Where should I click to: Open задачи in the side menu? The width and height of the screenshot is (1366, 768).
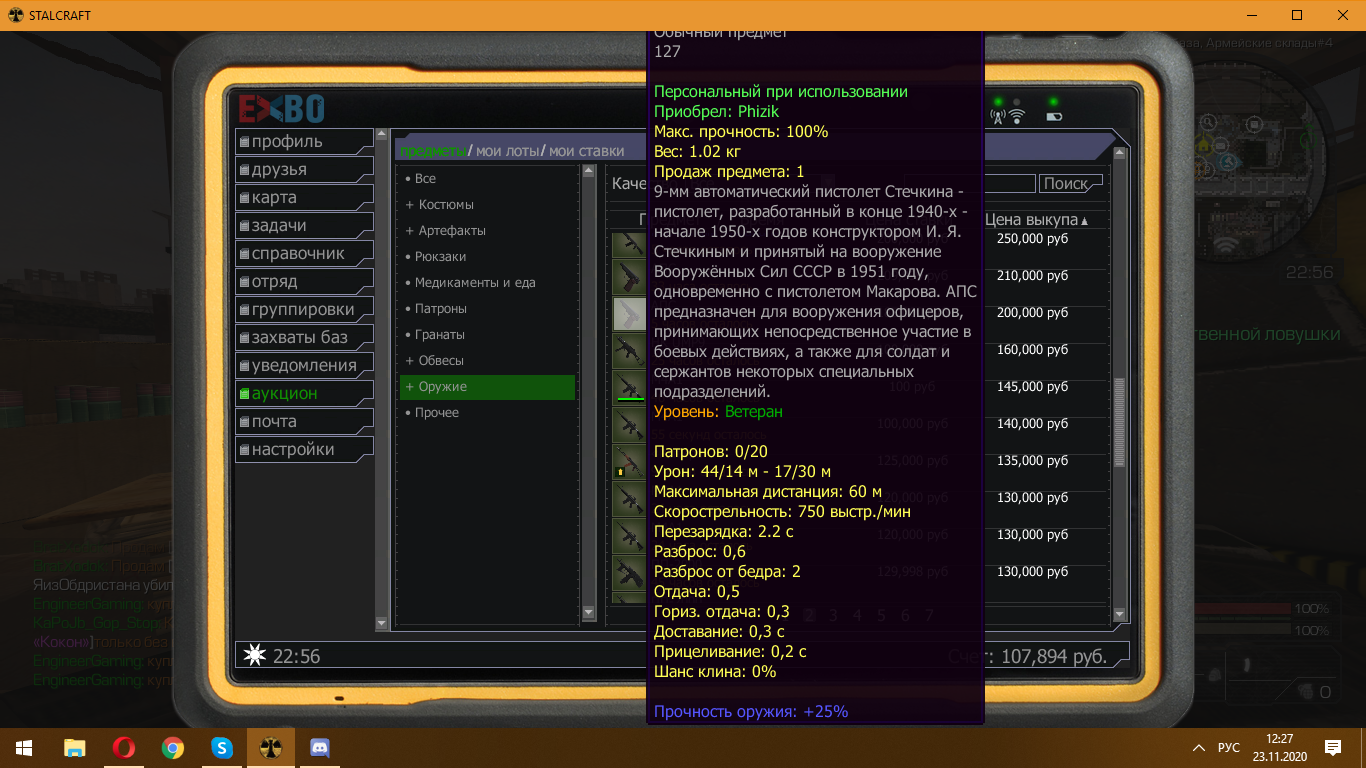coord(304,225)
